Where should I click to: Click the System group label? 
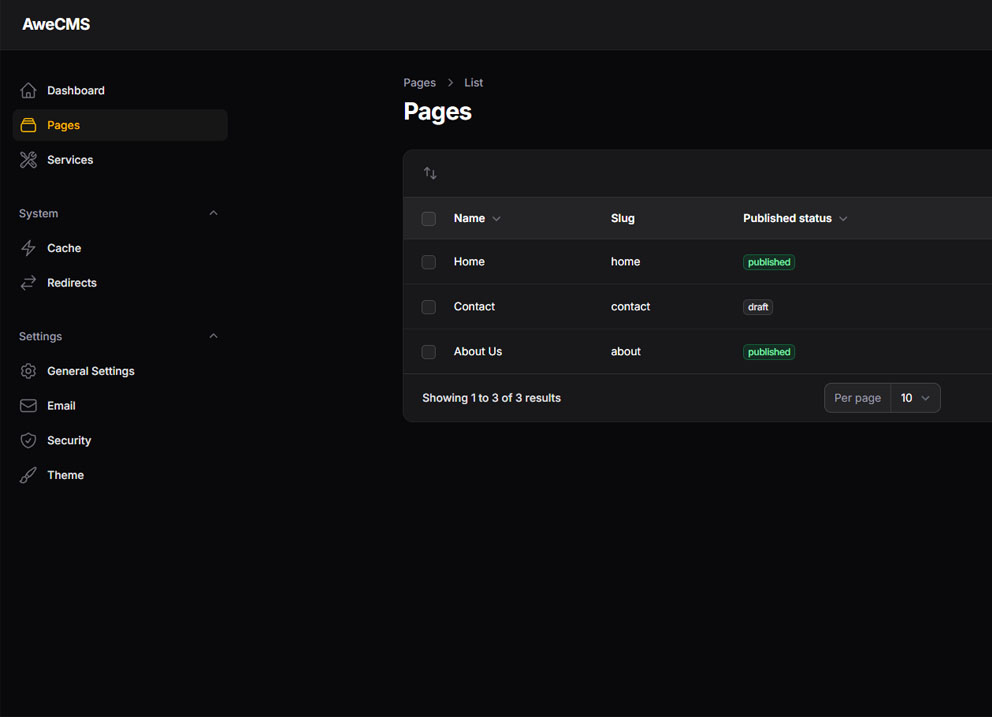39,213
